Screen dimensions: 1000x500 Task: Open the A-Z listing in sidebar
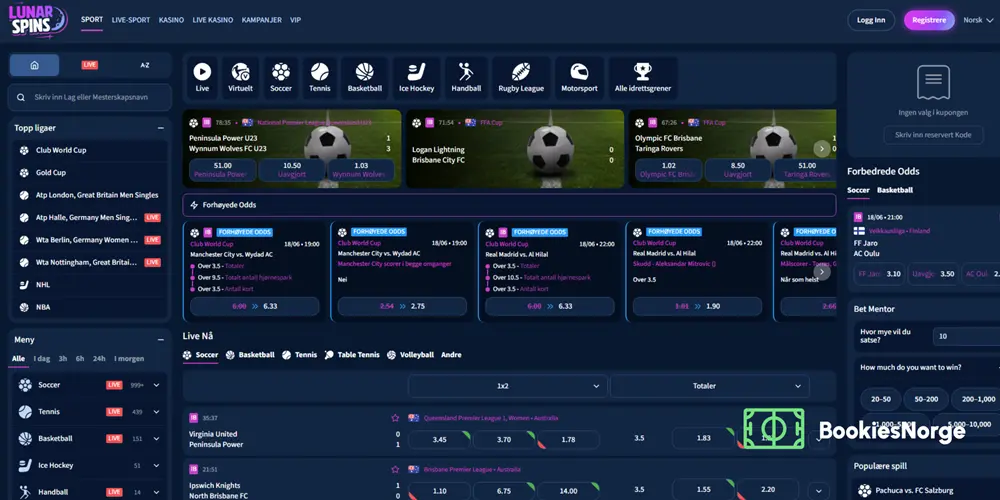tap(145, 65)
